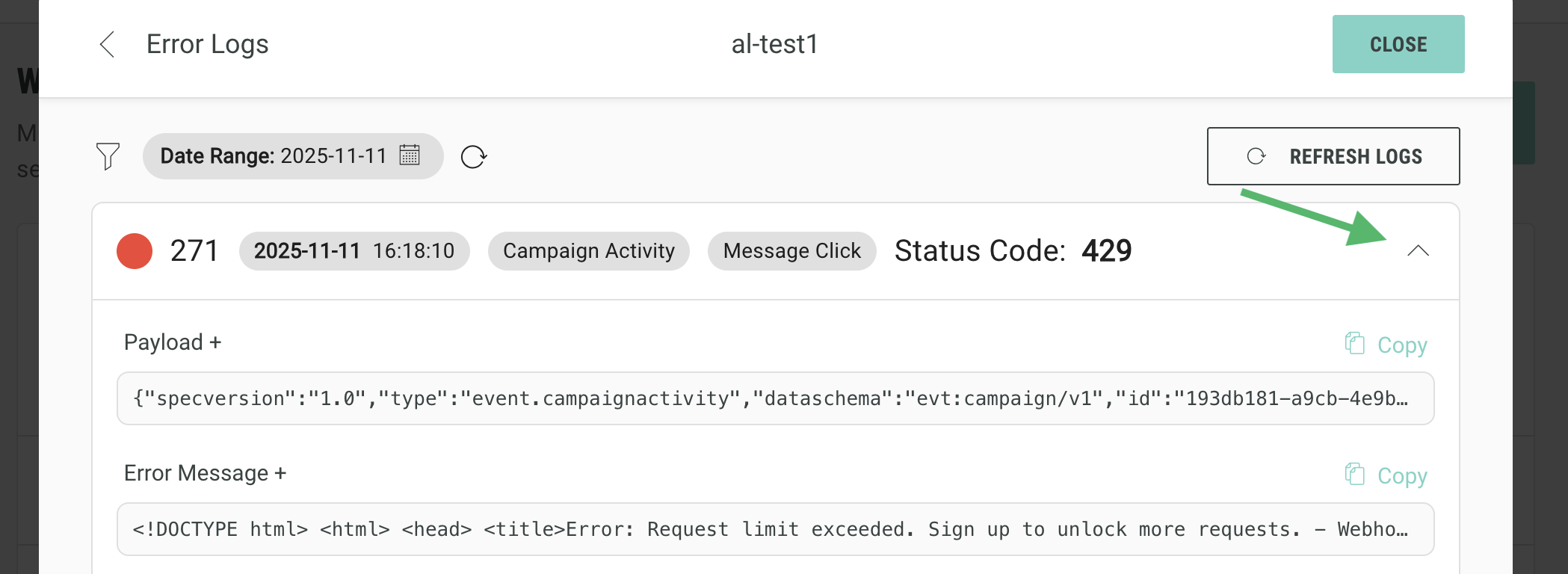
Task: Open the calendar icon in Date Range
Action: [x=410, y=155]
